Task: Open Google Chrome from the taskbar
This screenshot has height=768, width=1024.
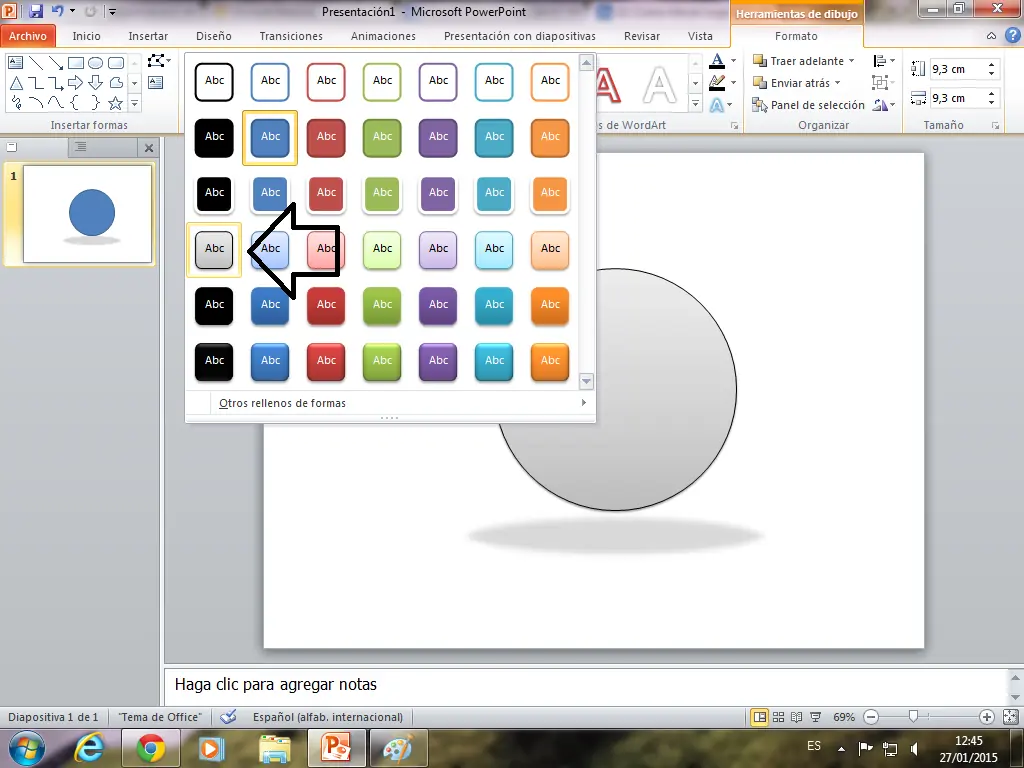Action: tap(151, 748)
